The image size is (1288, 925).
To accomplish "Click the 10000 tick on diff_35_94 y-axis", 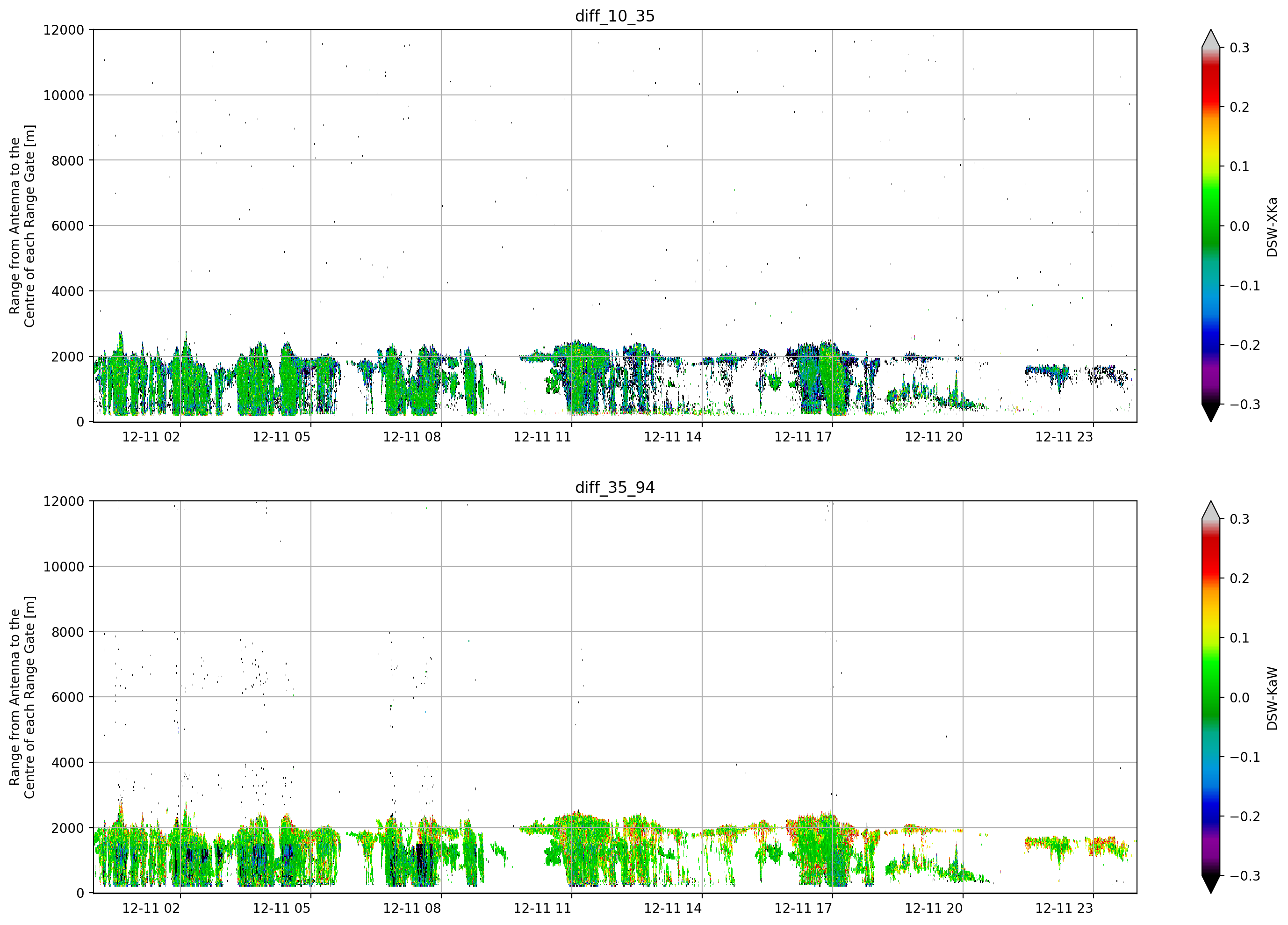I will point(64,567).
